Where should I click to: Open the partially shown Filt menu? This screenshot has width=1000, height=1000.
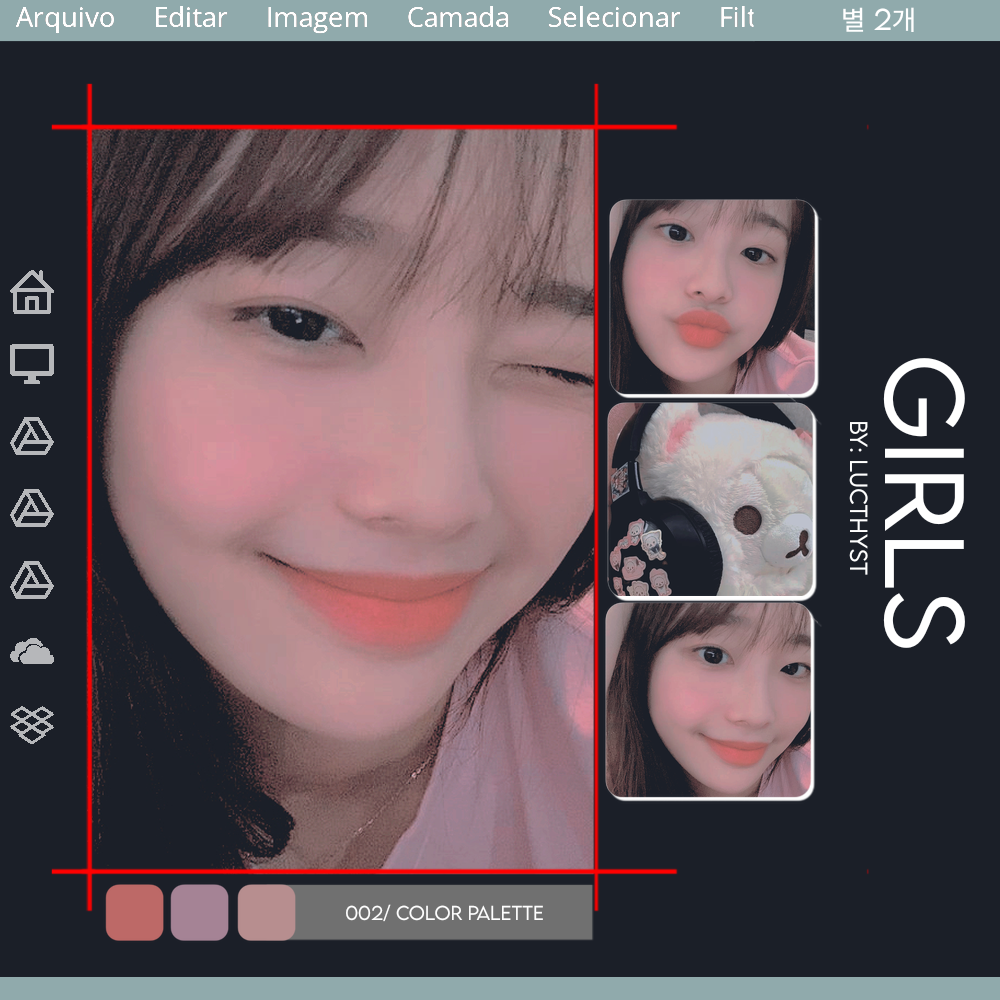tap(737, 18)
